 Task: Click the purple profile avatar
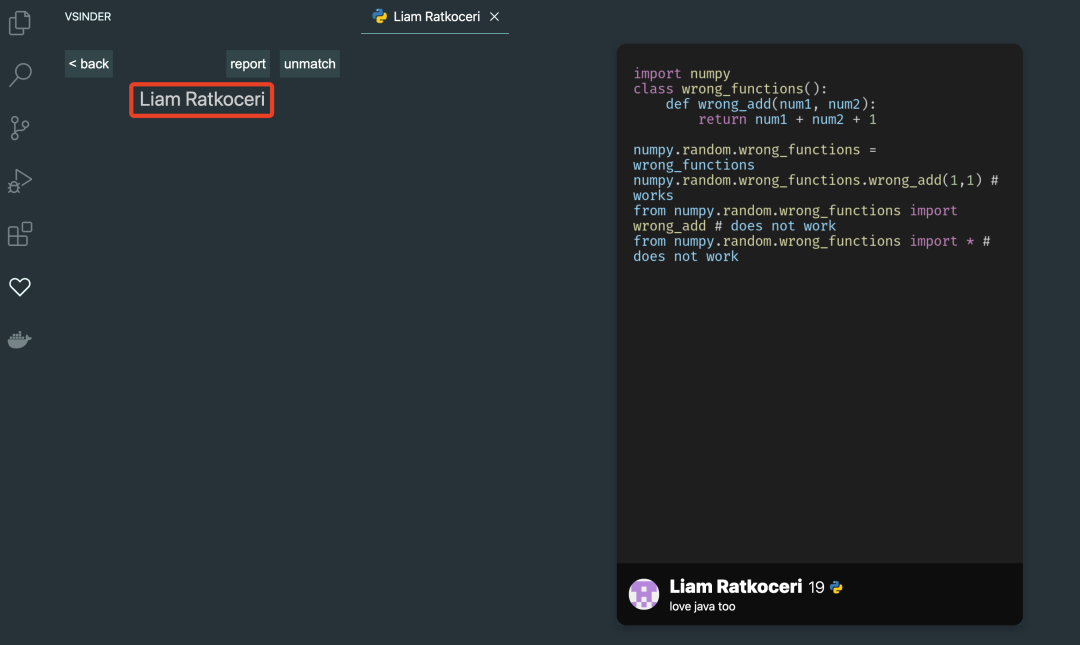tap(644, 594)
